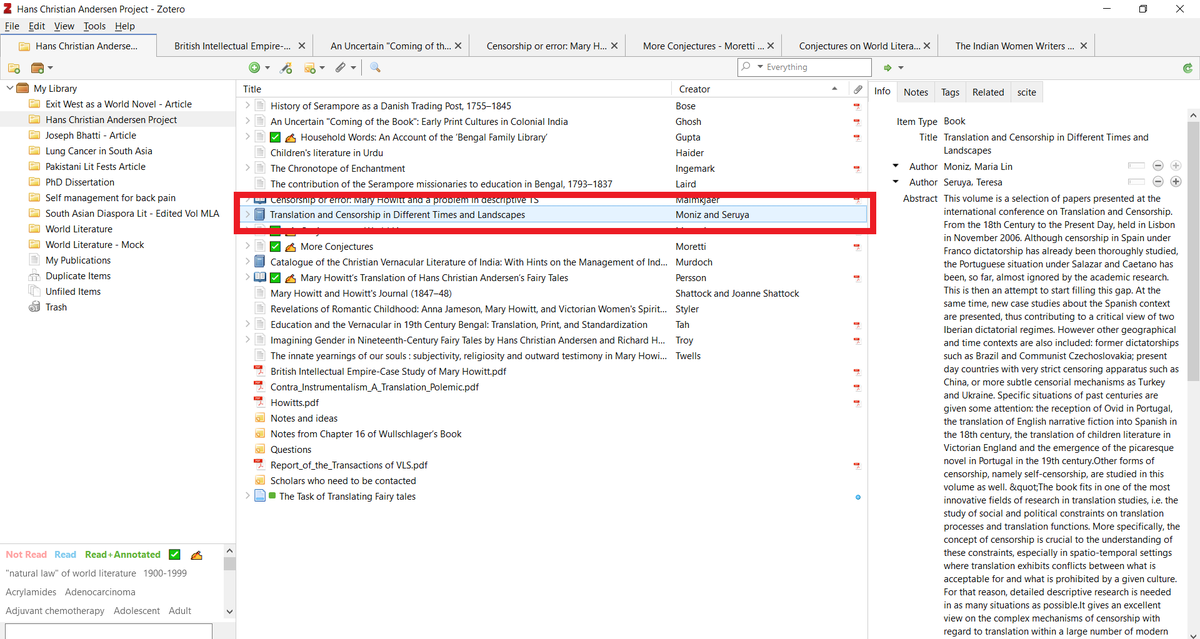Toggle the 'Not Read' colored tag filter
The height and width of the screenshot is (639, 1200).
26,554
